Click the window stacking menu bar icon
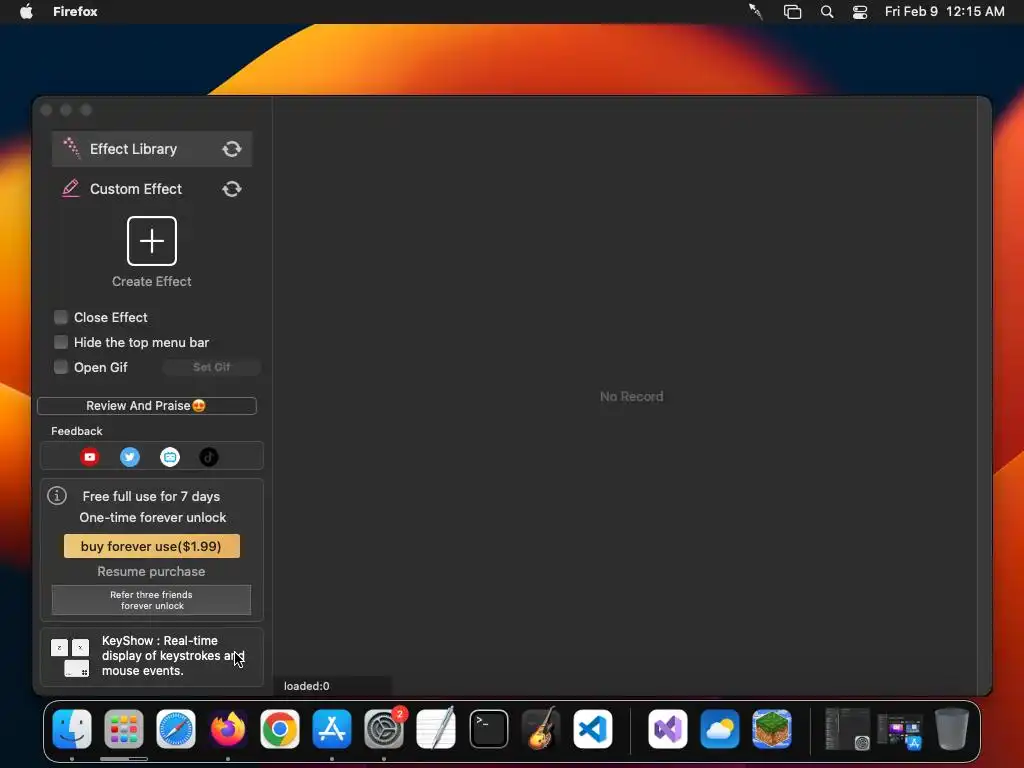Image resolution: width=1024 pixels, height=768 pixels. 792,12
